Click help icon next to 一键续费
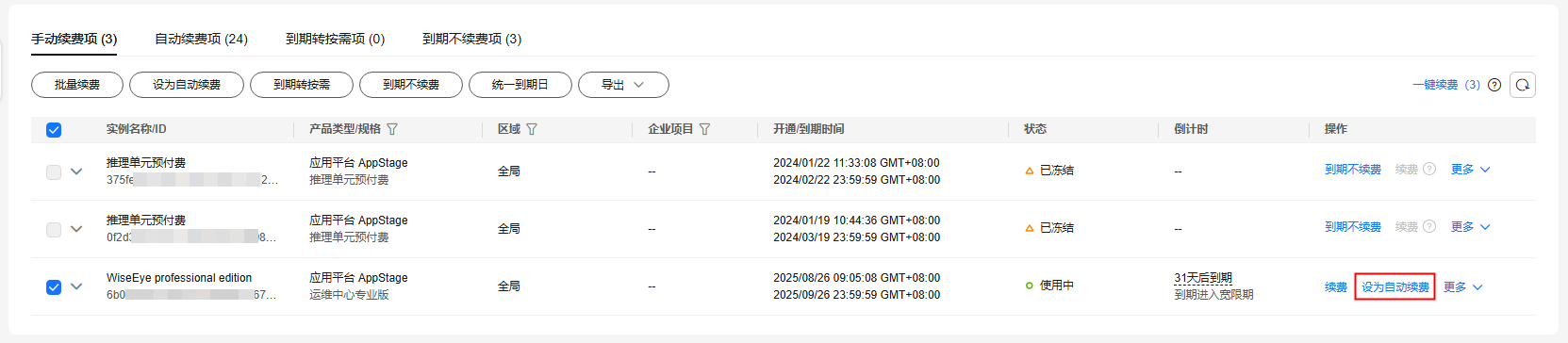Viewport: 1568px width, 343px height. pyautogui.click(x=1494, y=85)
